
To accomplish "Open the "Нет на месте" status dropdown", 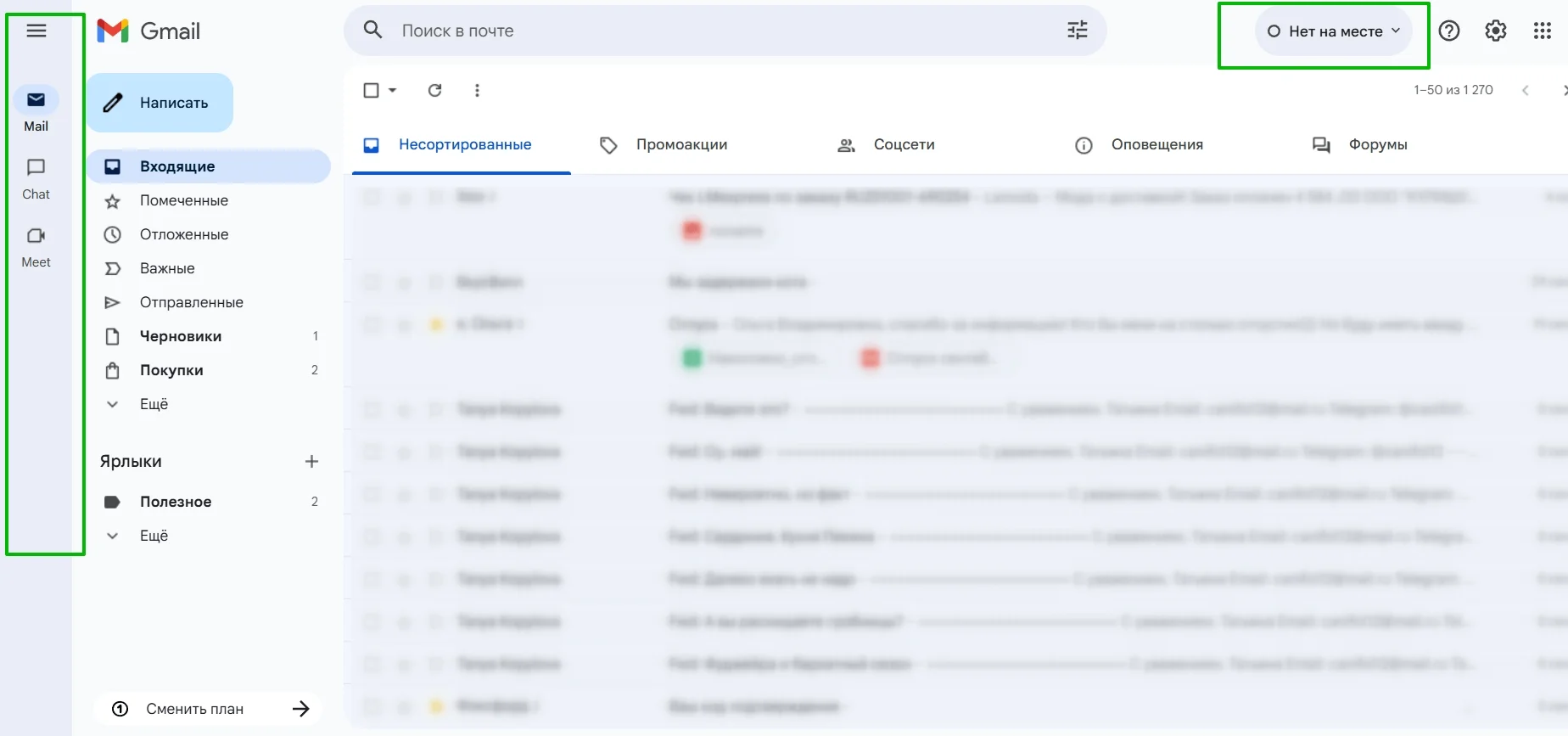I will (1333, 31).
